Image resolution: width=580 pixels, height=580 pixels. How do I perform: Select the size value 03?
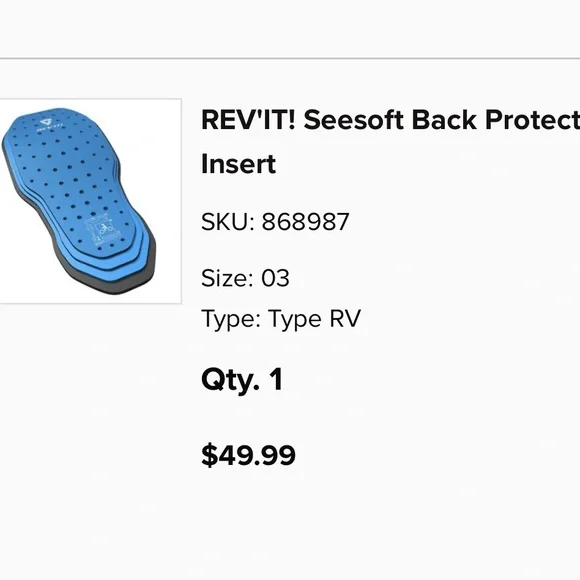(x=276, y=278)
